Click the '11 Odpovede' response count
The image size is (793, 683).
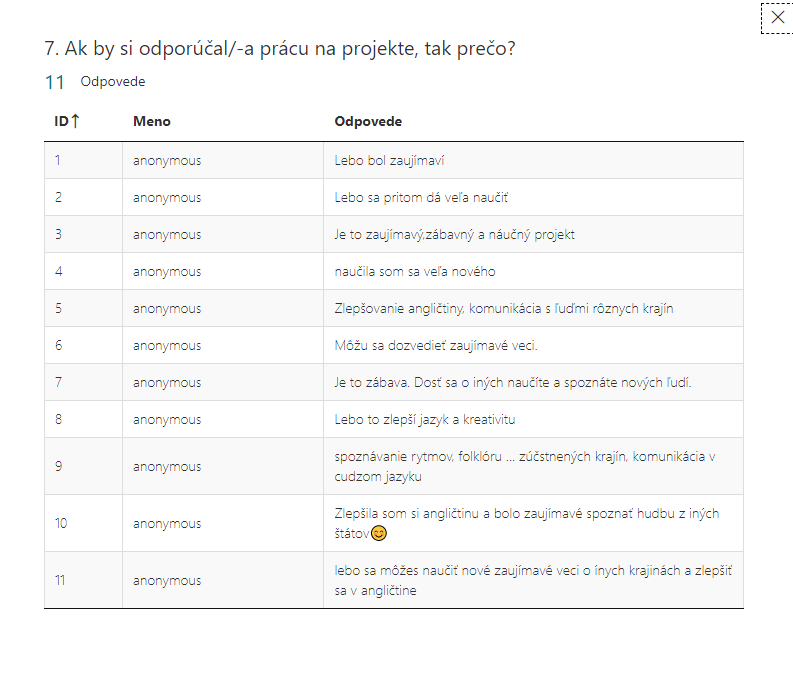tap(95, 82)
